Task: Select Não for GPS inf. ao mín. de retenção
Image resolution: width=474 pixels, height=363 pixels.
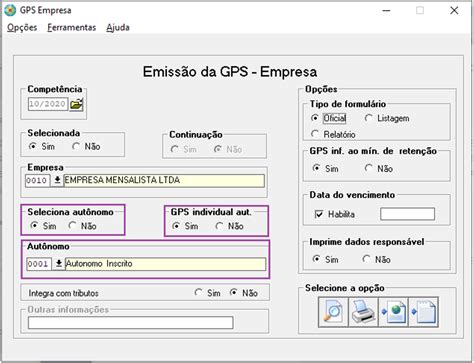Action: click(x=379, y=169)
